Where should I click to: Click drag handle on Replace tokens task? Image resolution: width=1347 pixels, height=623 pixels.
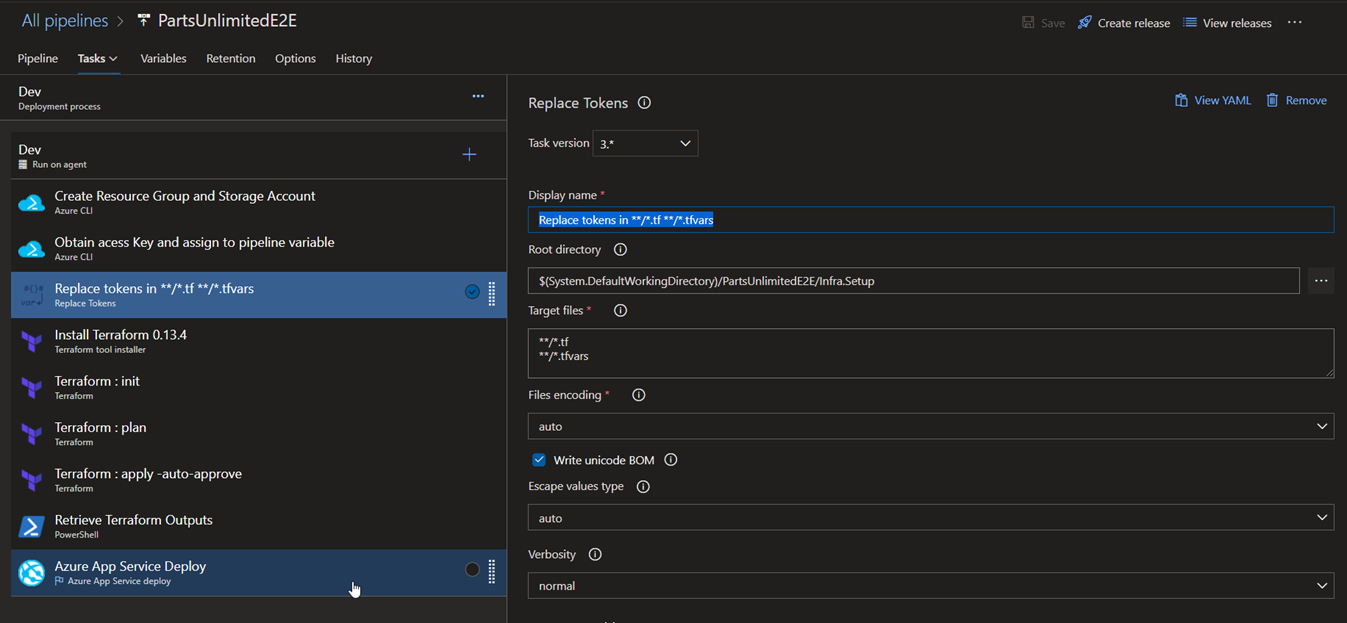click(492, 294)
